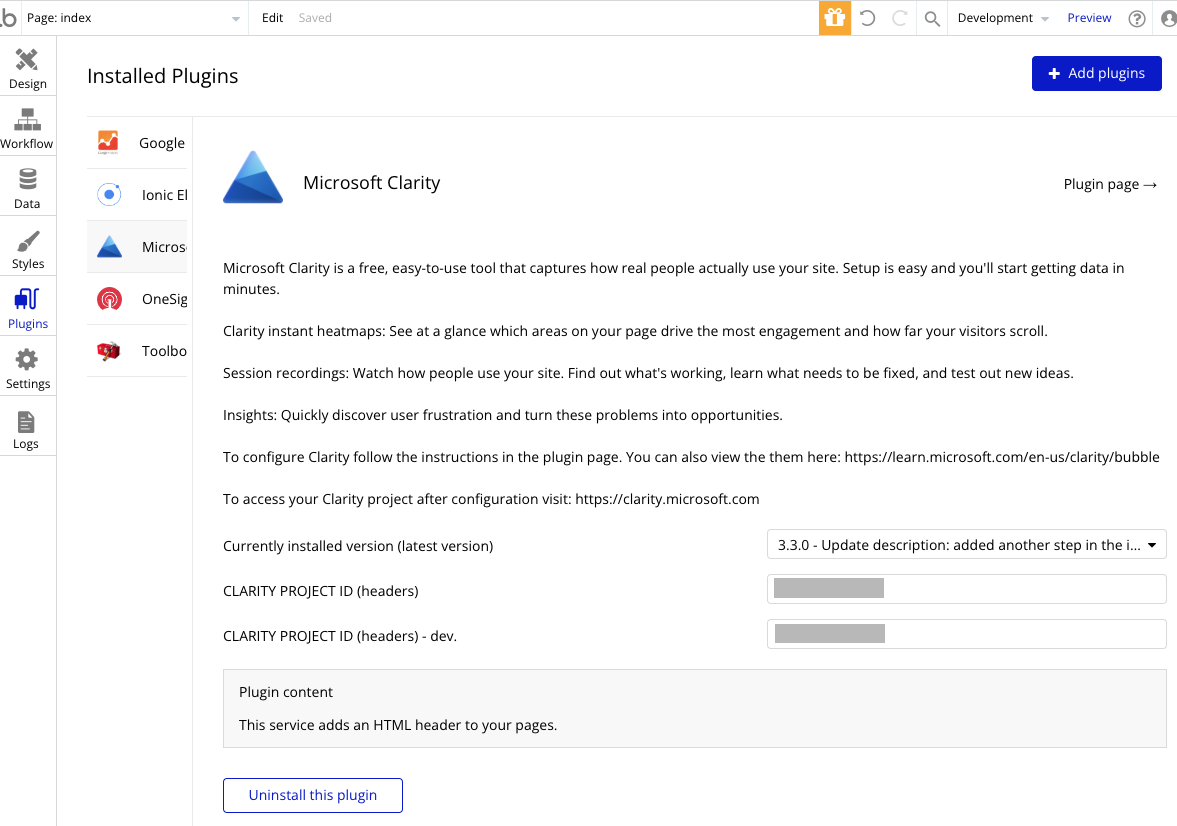Click 'Currently installed version (latest version)' label

tap(358, 546)
